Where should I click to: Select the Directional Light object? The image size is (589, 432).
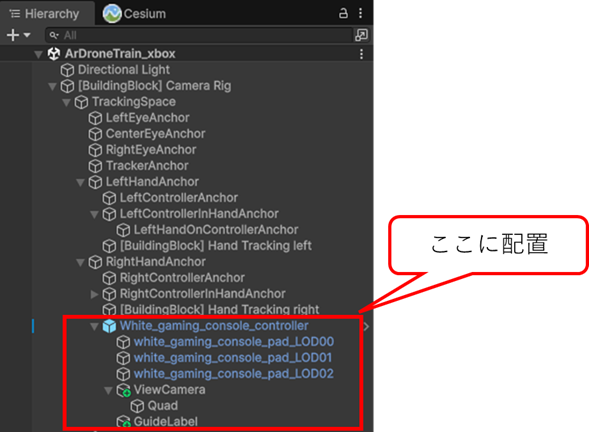click(x=124, y=70)
